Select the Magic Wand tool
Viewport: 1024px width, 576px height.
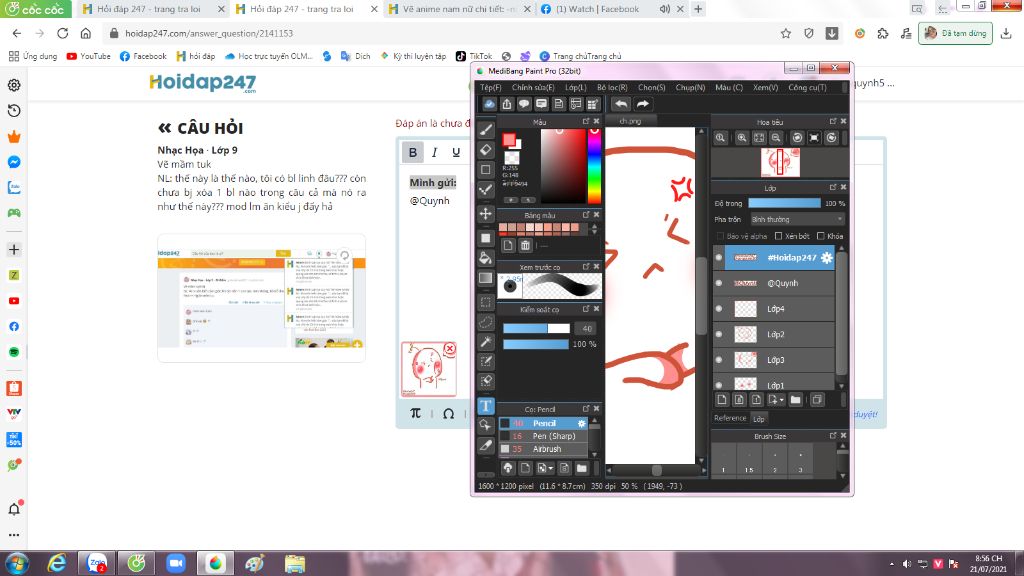[486, 342]
